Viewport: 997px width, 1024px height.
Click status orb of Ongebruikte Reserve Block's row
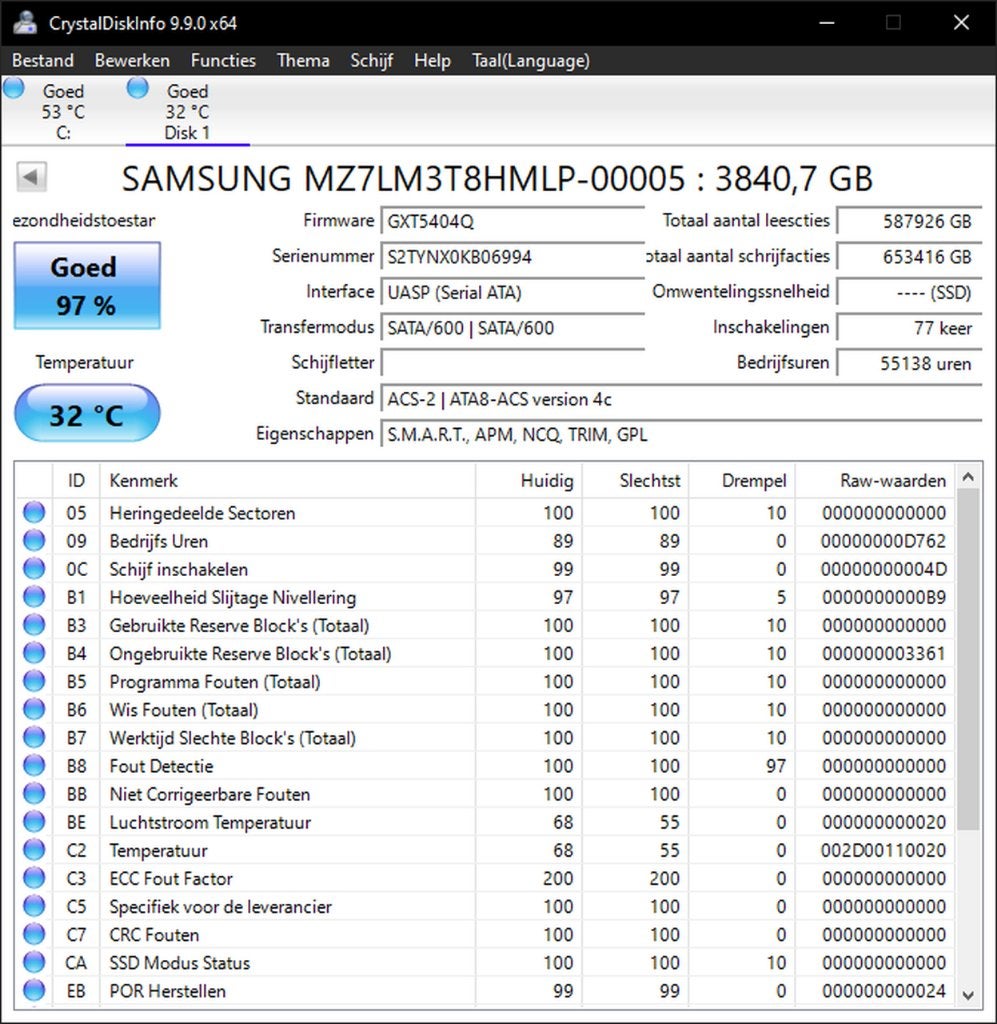pos(34,653)
